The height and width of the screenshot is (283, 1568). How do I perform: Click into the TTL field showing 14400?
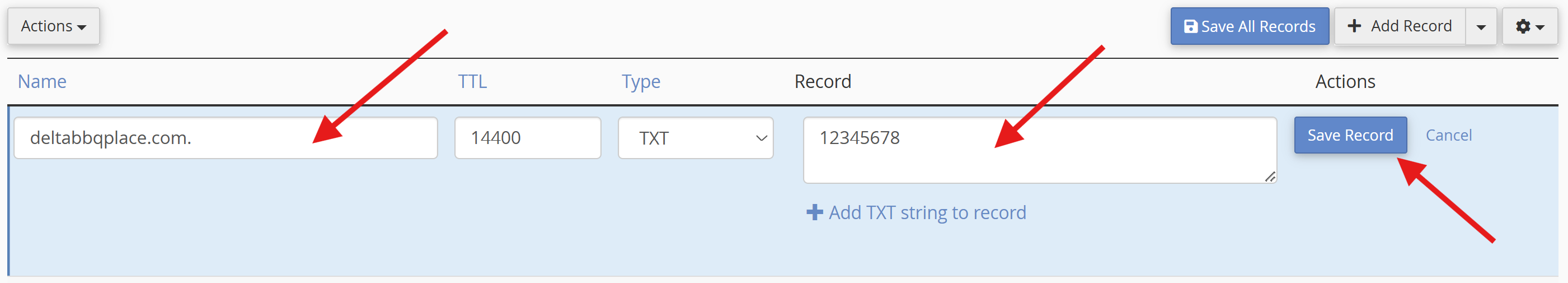click(527, 138)
